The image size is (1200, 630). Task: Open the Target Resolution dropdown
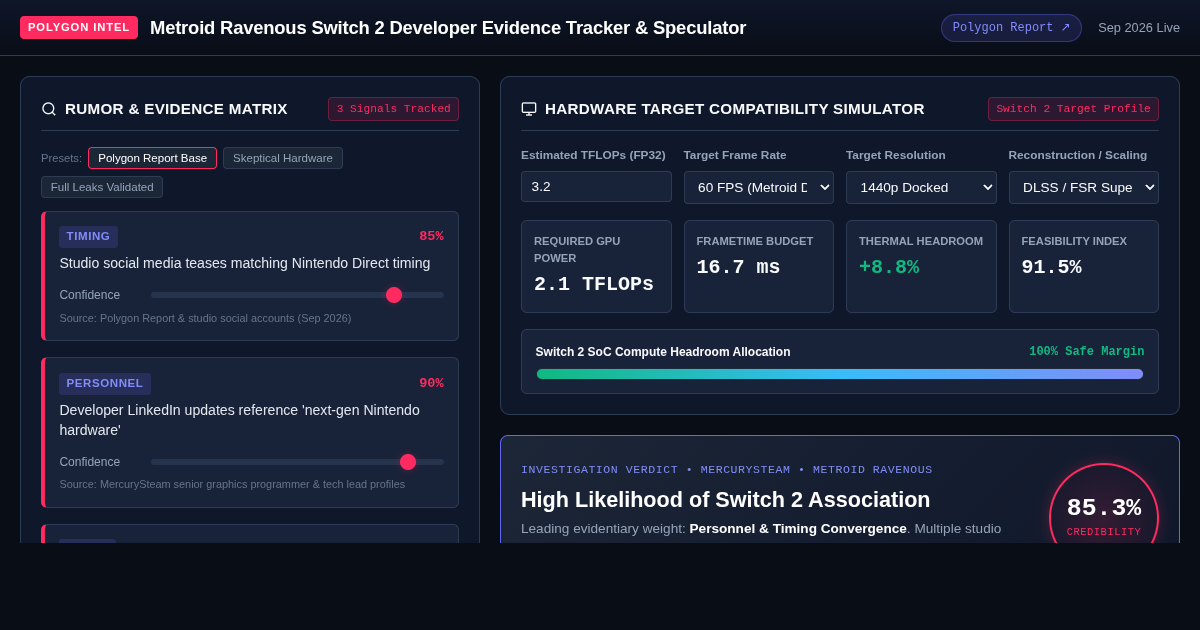tap(921, 187)
